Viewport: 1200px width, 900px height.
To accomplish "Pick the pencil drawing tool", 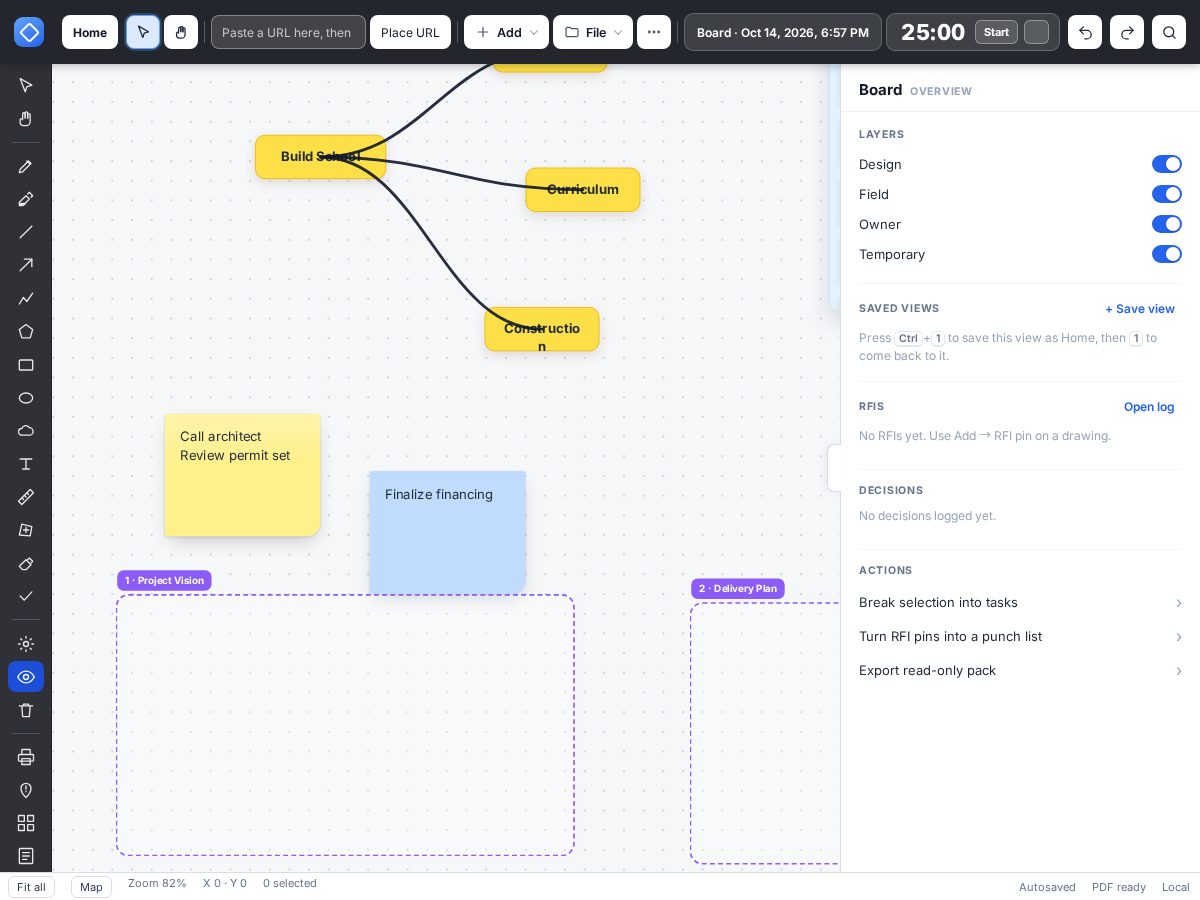I will tap(26, 166).
